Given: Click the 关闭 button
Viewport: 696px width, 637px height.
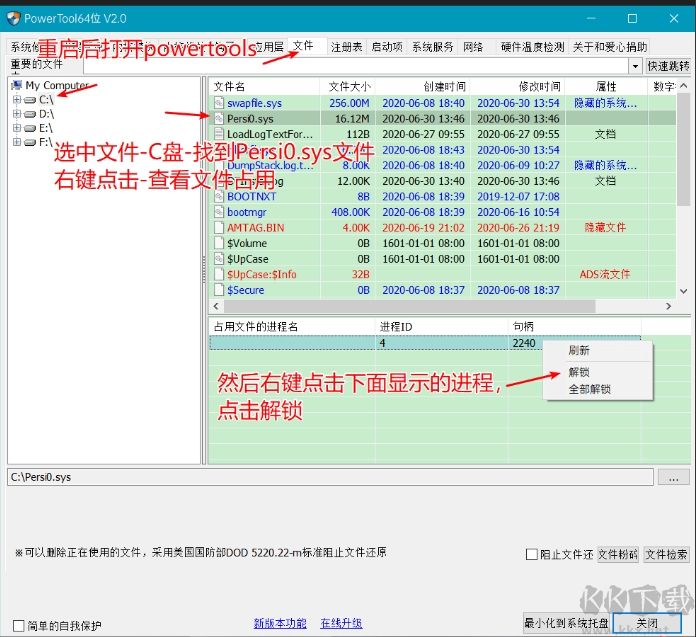Looking at the screenshot, I should [647, 623].
